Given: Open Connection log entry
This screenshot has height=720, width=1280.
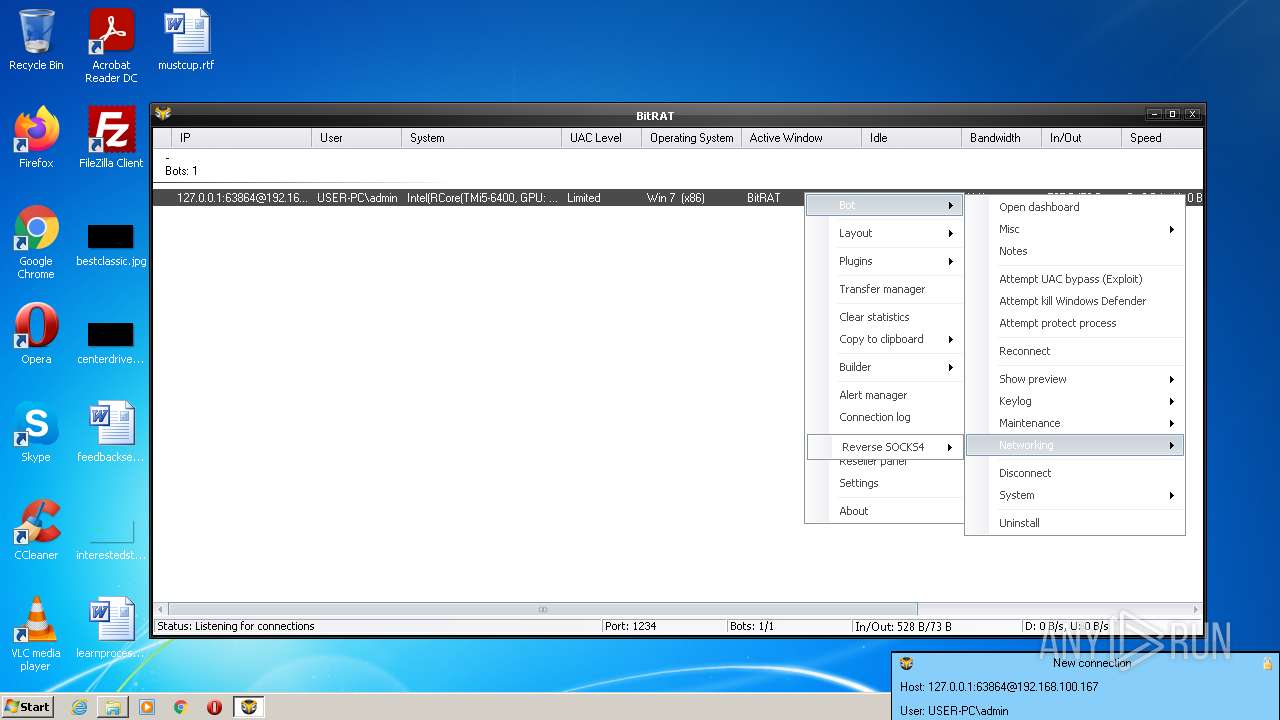Looking at the screenshot, I should click(x=884, y=417).
